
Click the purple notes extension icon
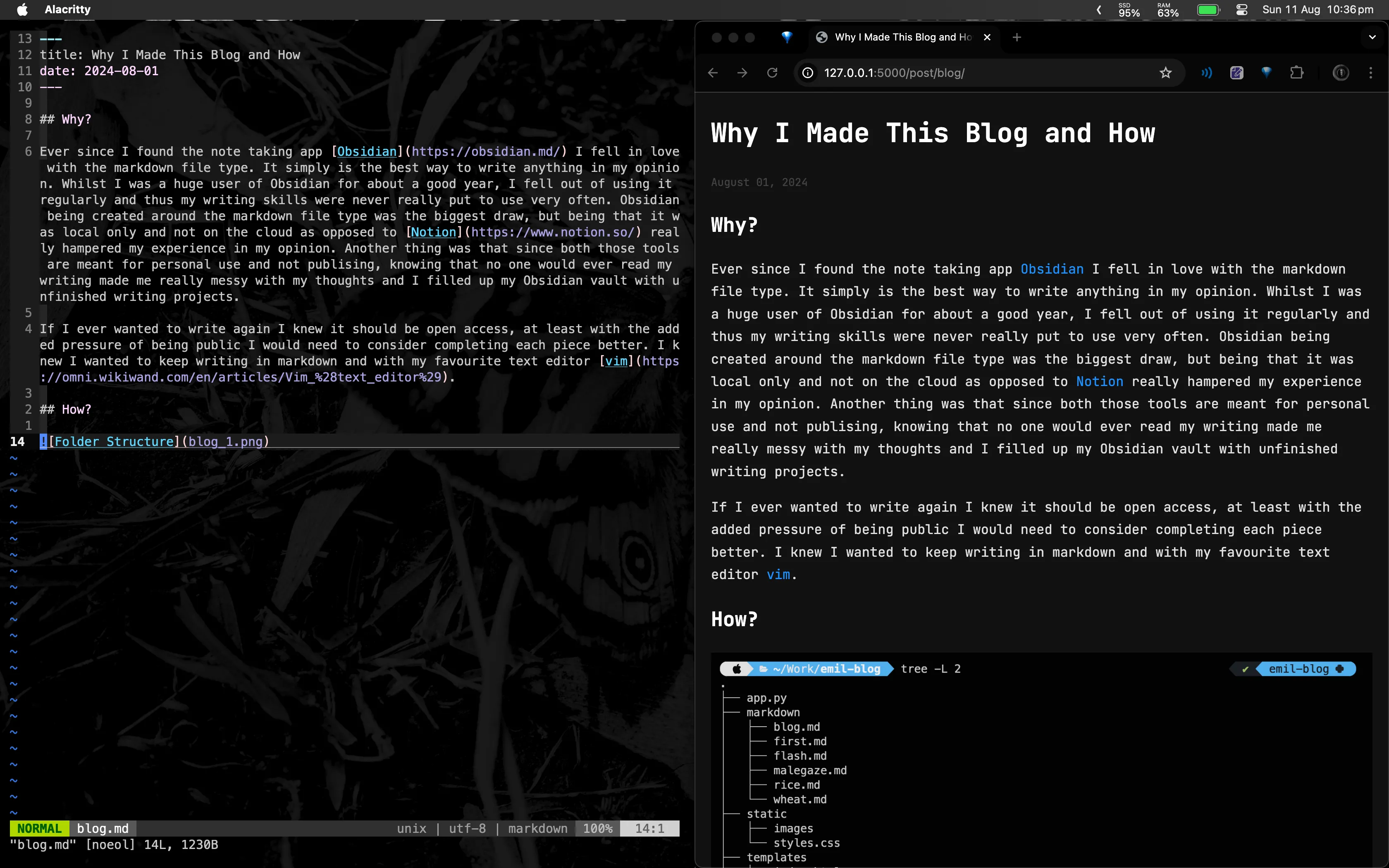pos(1236,73)
